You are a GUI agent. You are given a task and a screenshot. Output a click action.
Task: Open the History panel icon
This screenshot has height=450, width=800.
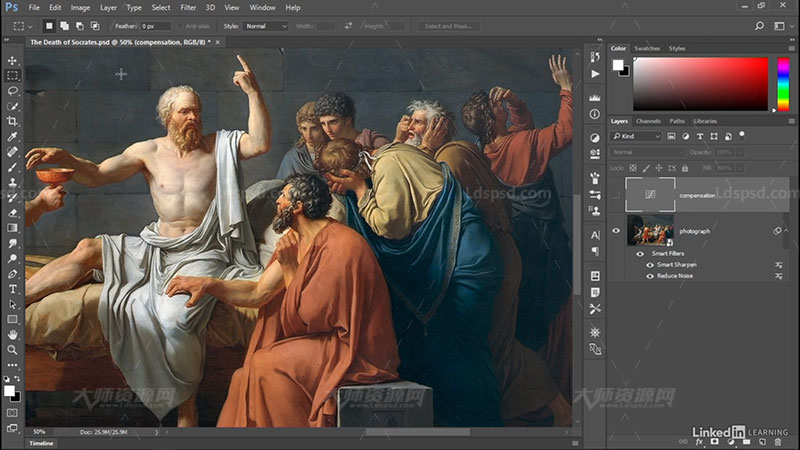coord(595,57)
